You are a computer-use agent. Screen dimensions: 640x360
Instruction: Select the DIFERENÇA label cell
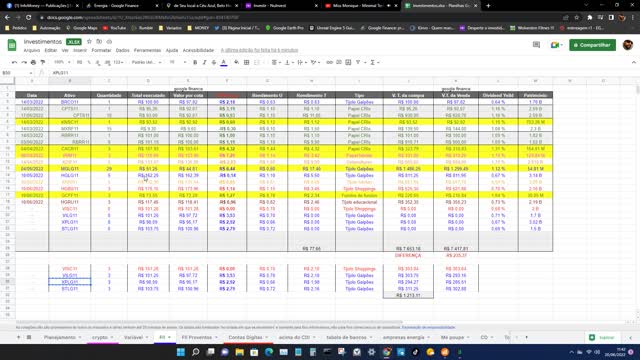click(x=408, y=256)
